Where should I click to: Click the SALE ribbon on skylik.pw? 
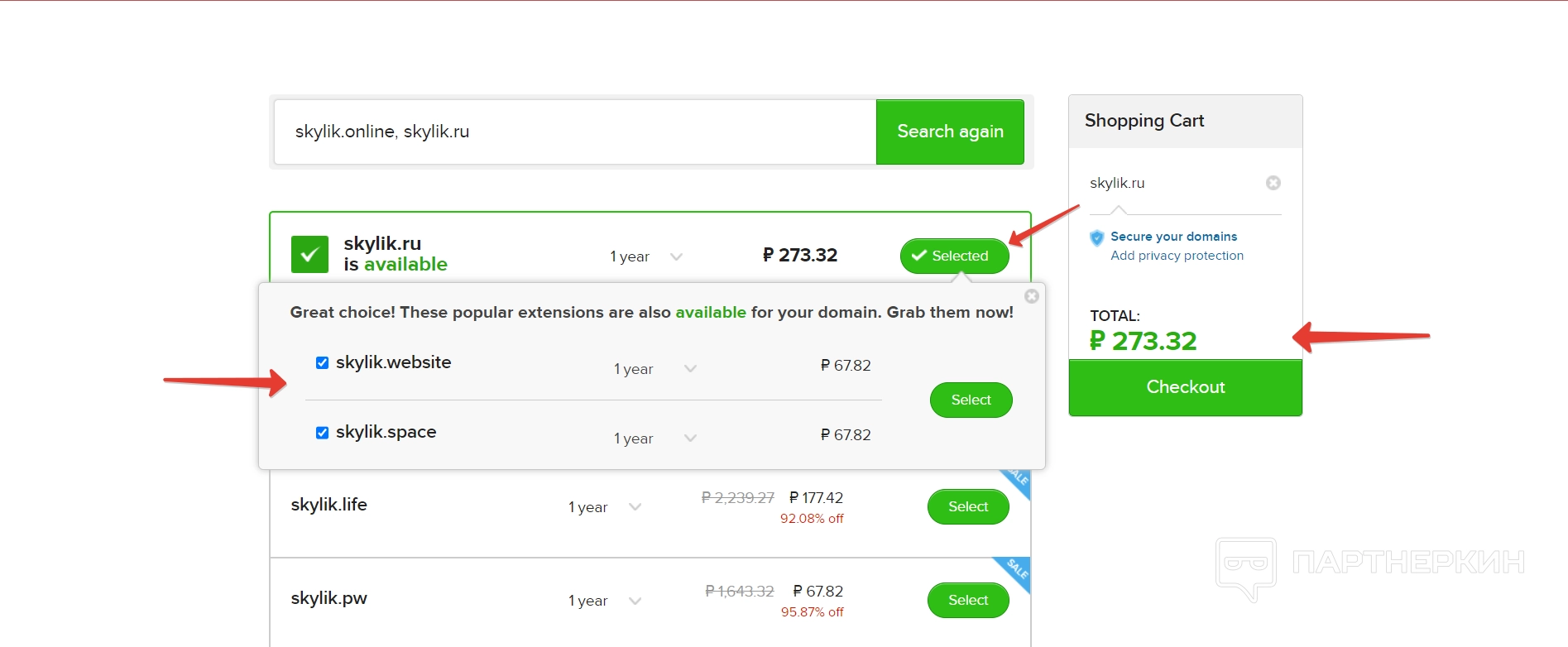click(1016, 569)
